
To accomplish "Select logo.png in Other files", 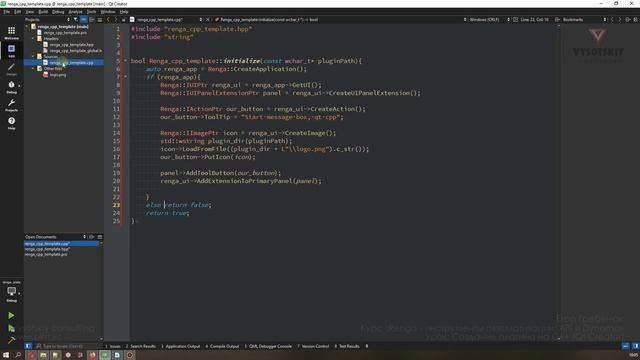I will pyautogui.click(x=58, y=75).
